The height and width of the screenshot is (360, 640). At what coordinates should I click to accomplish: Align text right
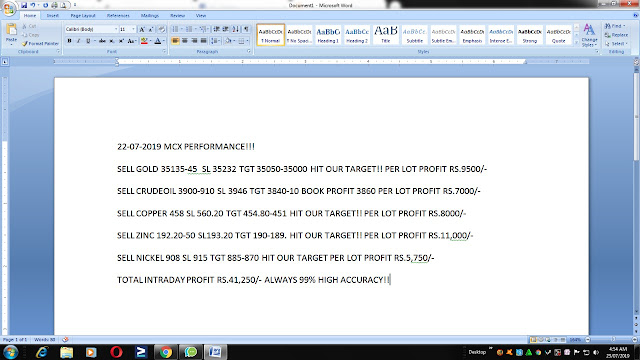coord(194,41)
